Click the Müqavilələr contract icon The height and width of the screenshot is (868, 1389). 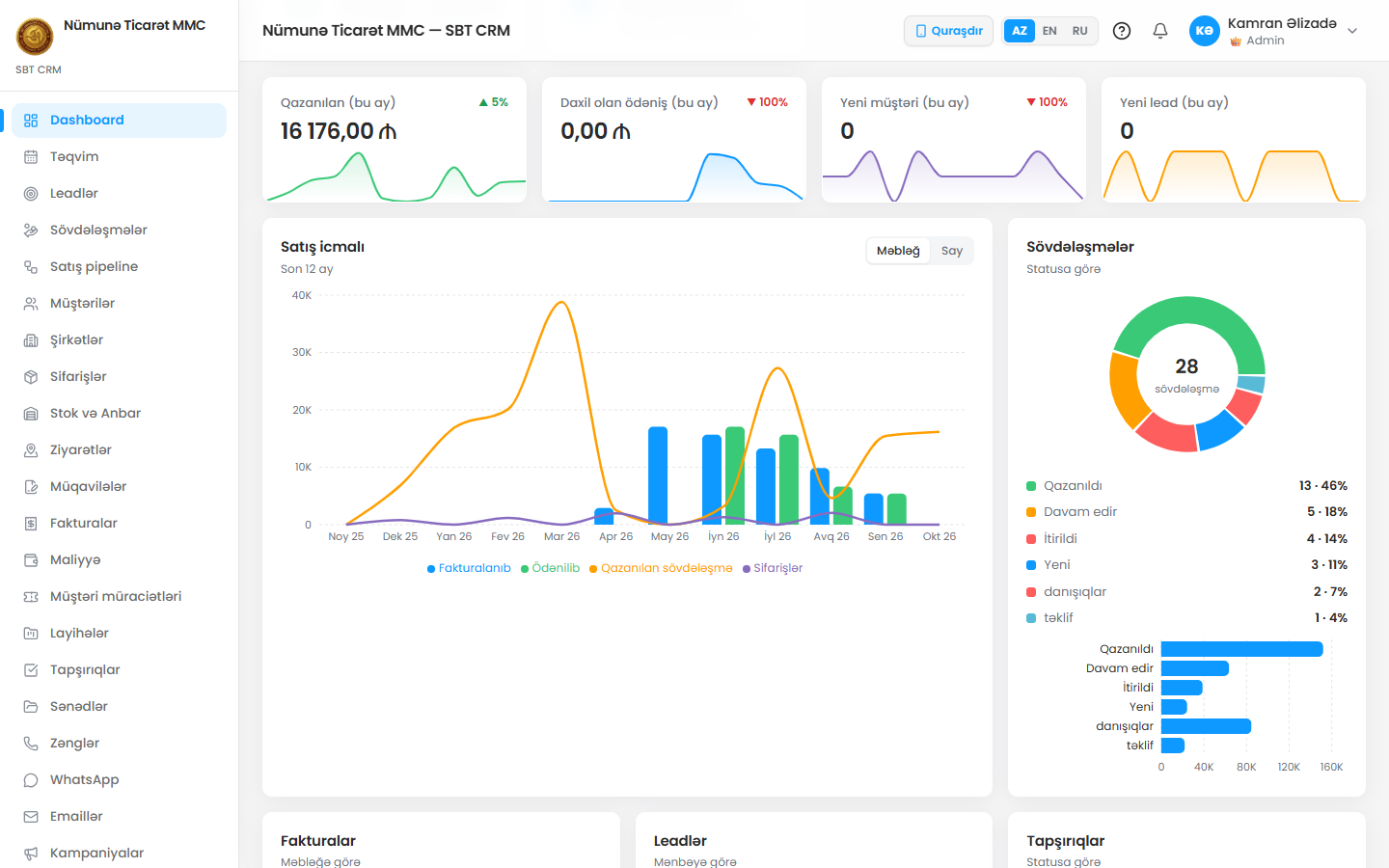[31, 487]
